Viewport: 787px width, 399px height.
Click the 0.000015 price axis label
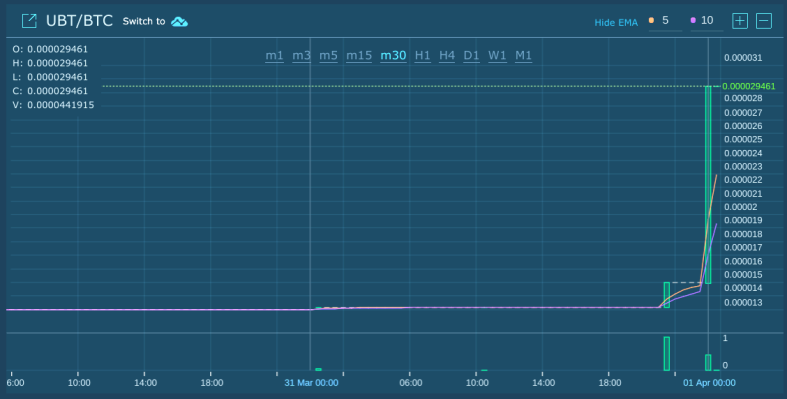743,275
